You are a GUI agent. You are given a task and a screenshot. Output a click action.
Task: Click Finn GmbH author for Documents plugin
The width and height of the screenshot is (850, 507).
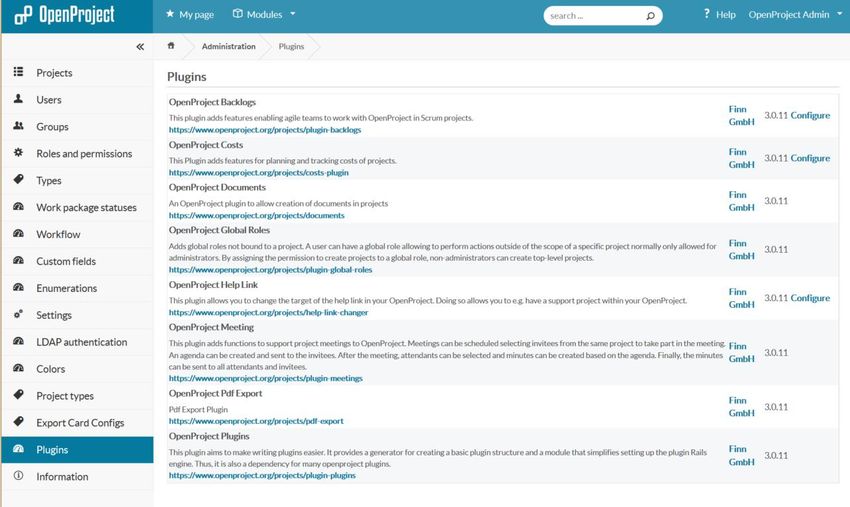point(741,201)
